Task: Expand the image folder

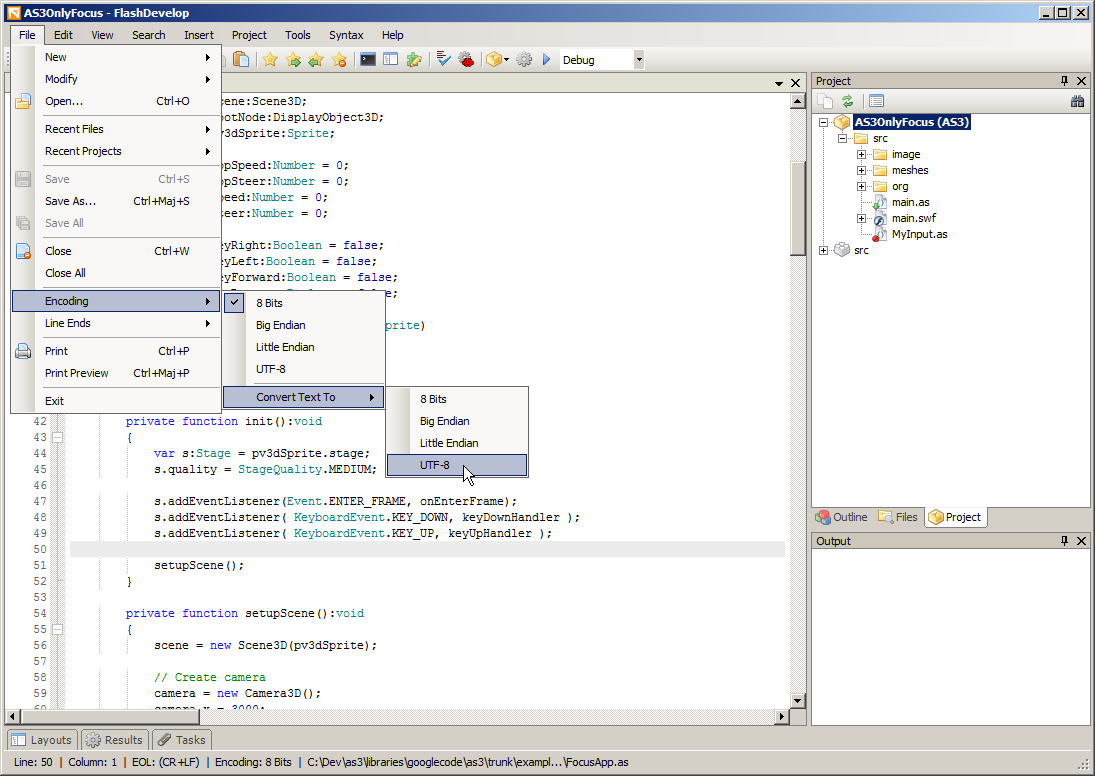Action: (861, 154)
